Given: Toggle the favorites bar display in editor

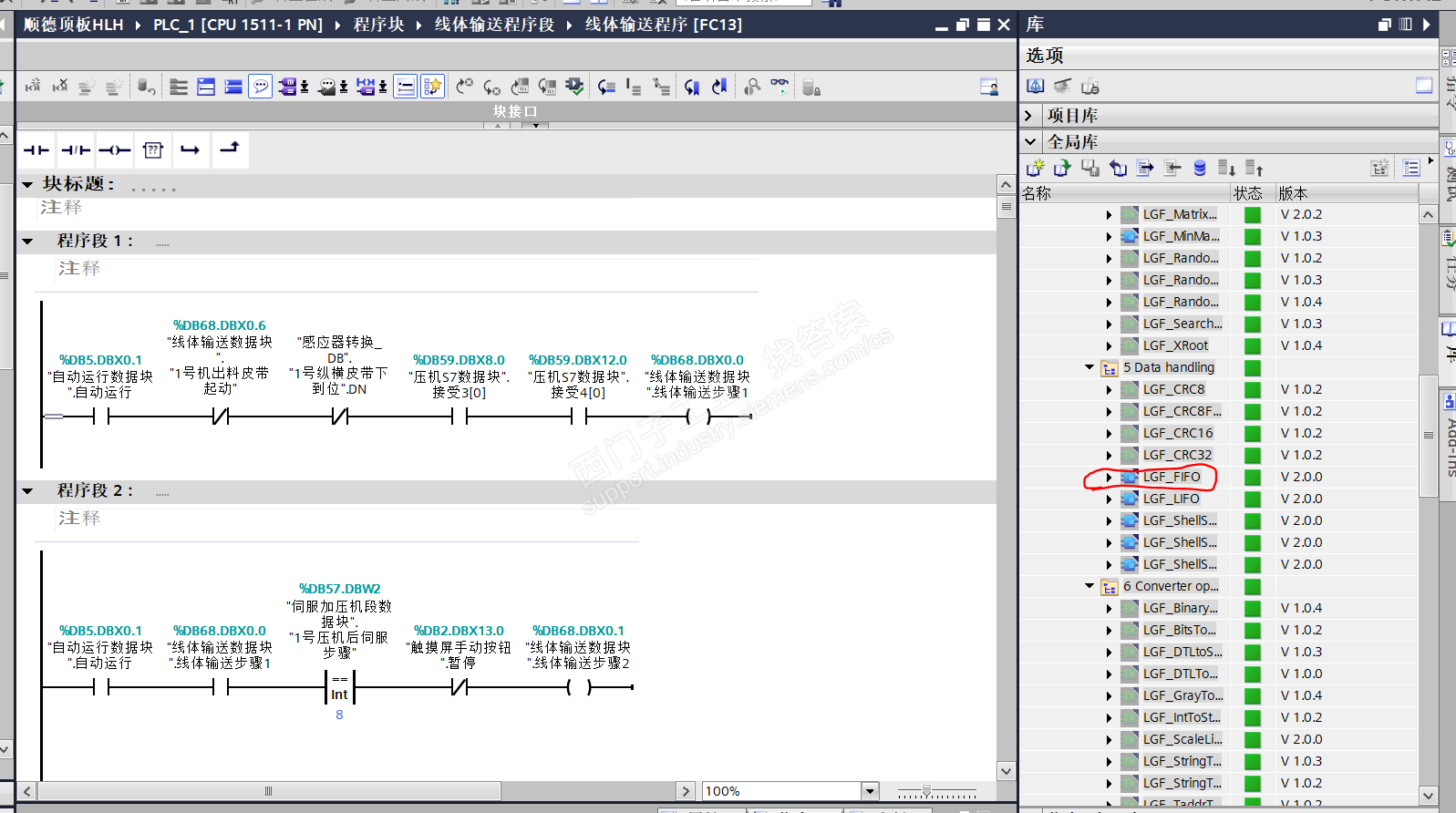Looking at the screenshot, I should (432, 87).
